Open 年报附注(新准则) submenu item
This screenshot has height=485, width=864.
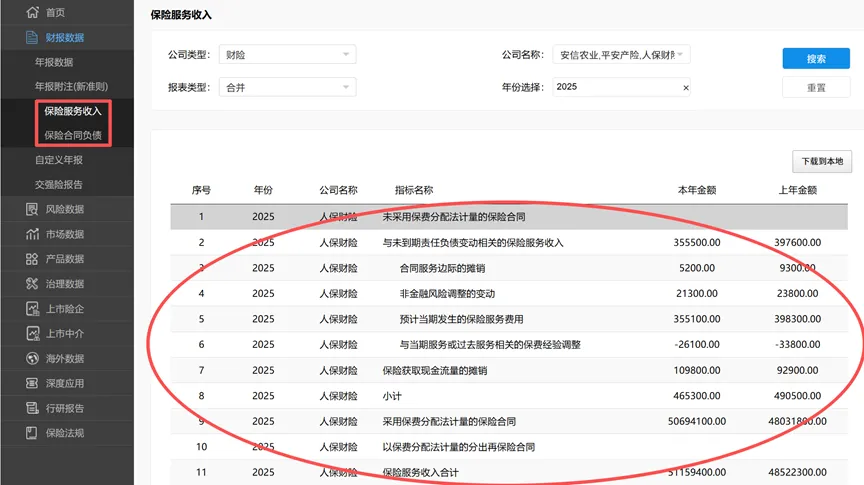click(x=72, y=87)
